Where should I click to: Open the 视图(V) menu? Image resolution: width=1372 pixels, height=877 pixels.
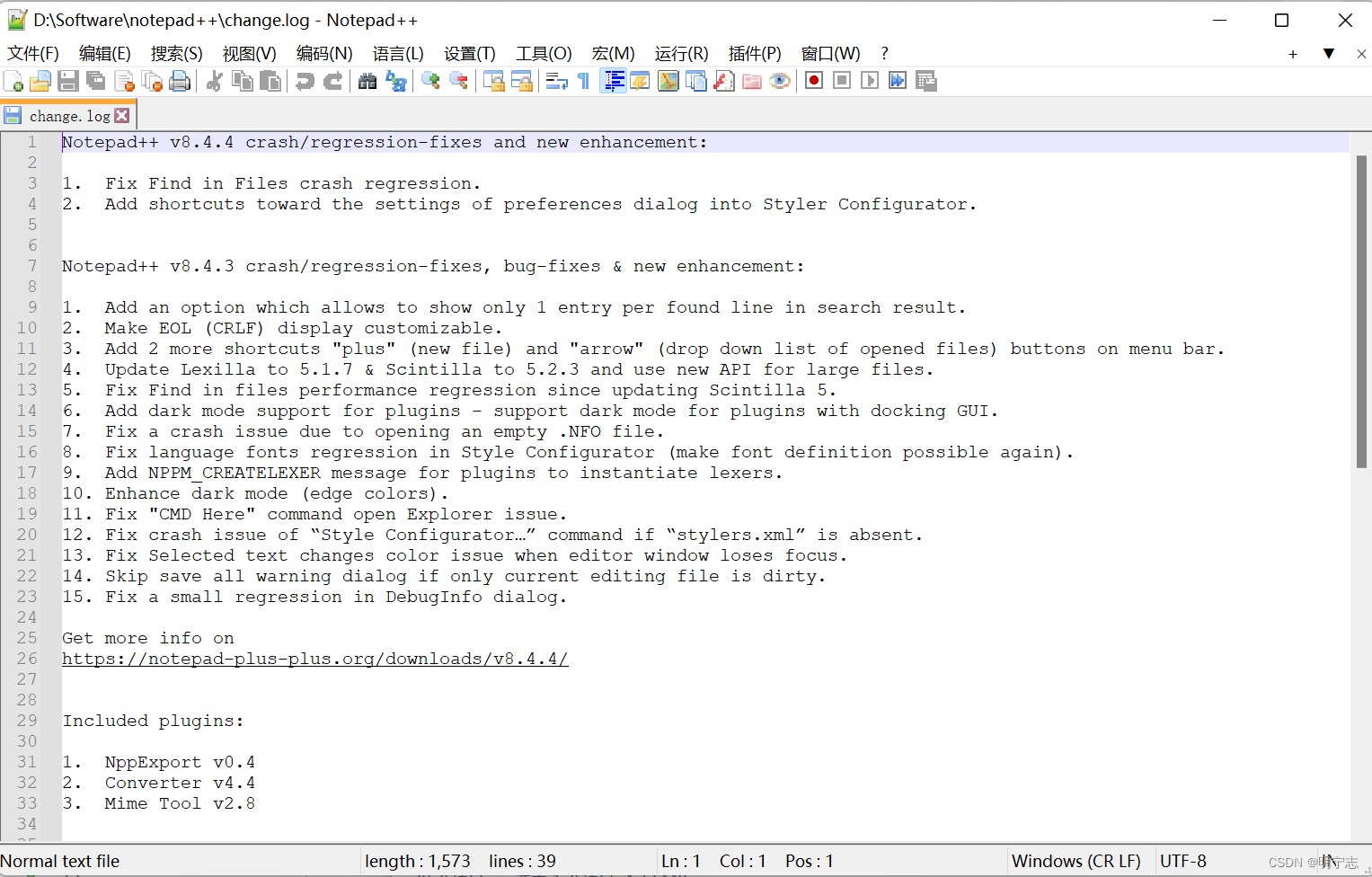tap(250, 54)
